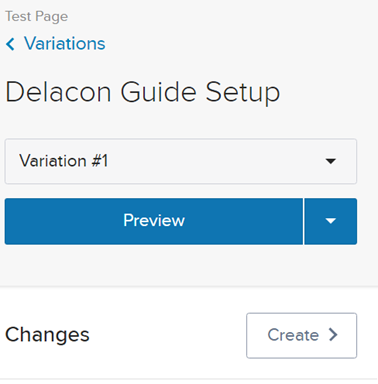Viewport: 378px width, 384px height.
Task: Click the Create text in the outlined button
Action: [293, 335]
